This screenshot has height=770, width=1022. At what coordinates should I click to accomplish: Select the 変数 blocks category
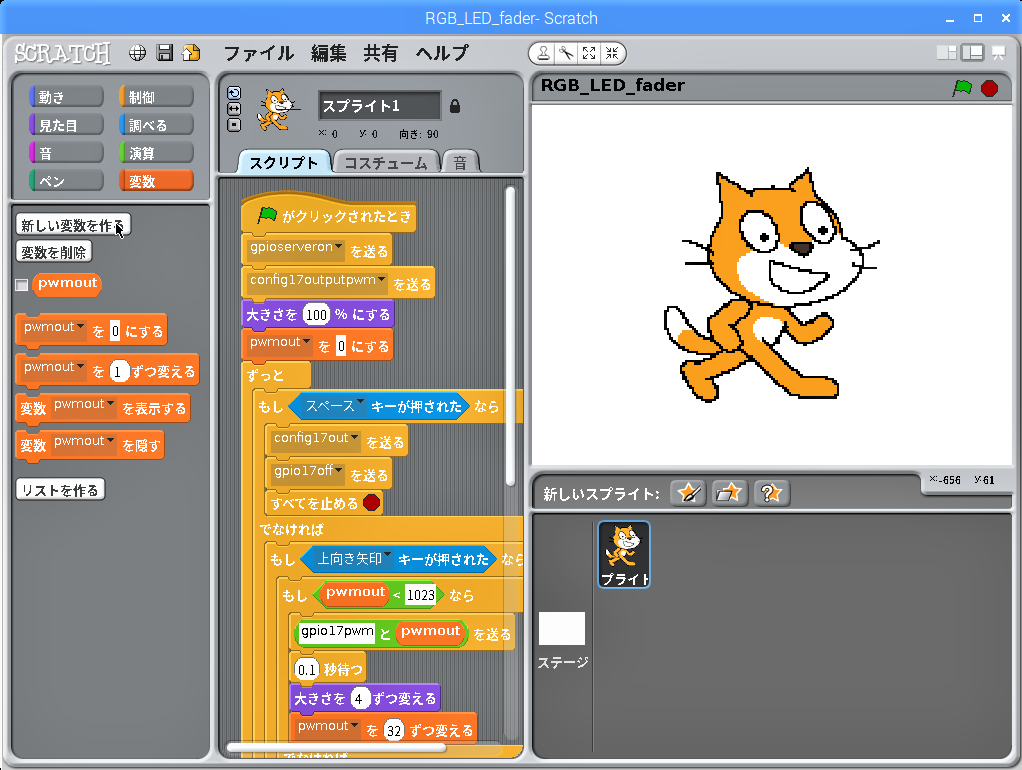pos(156,181)
